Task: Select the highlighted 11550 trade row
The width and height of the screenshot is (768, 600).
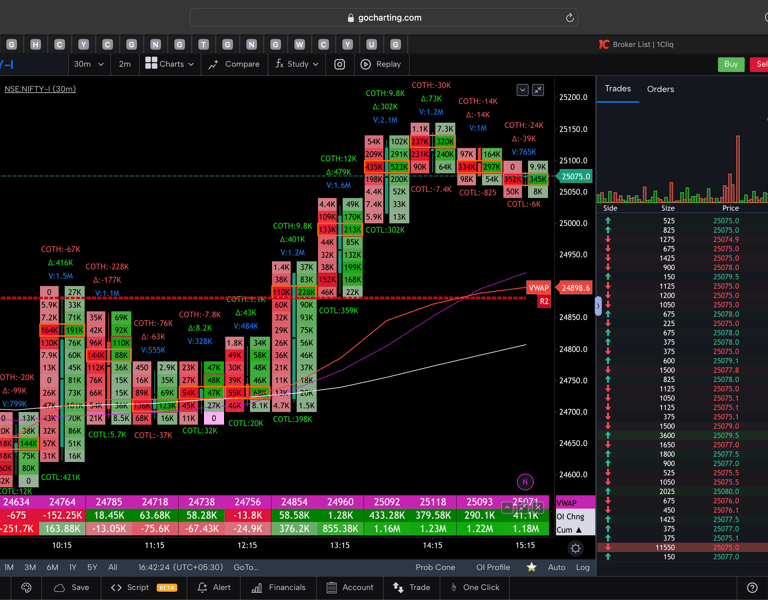Action: [682, 548]
